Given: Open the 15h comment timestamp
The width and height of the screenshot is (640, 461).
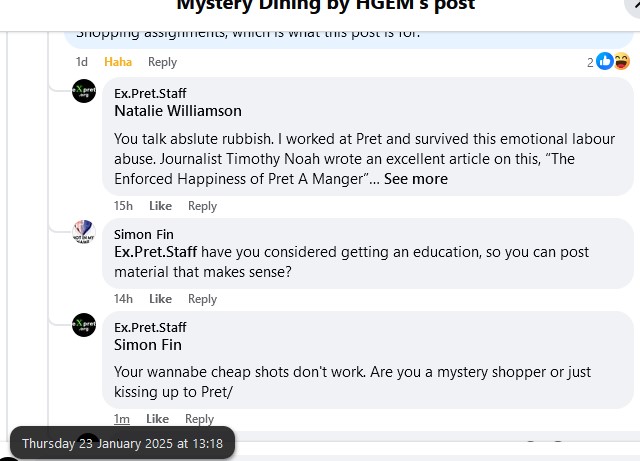Looking at the screenshot, I should tap(123, 206).
